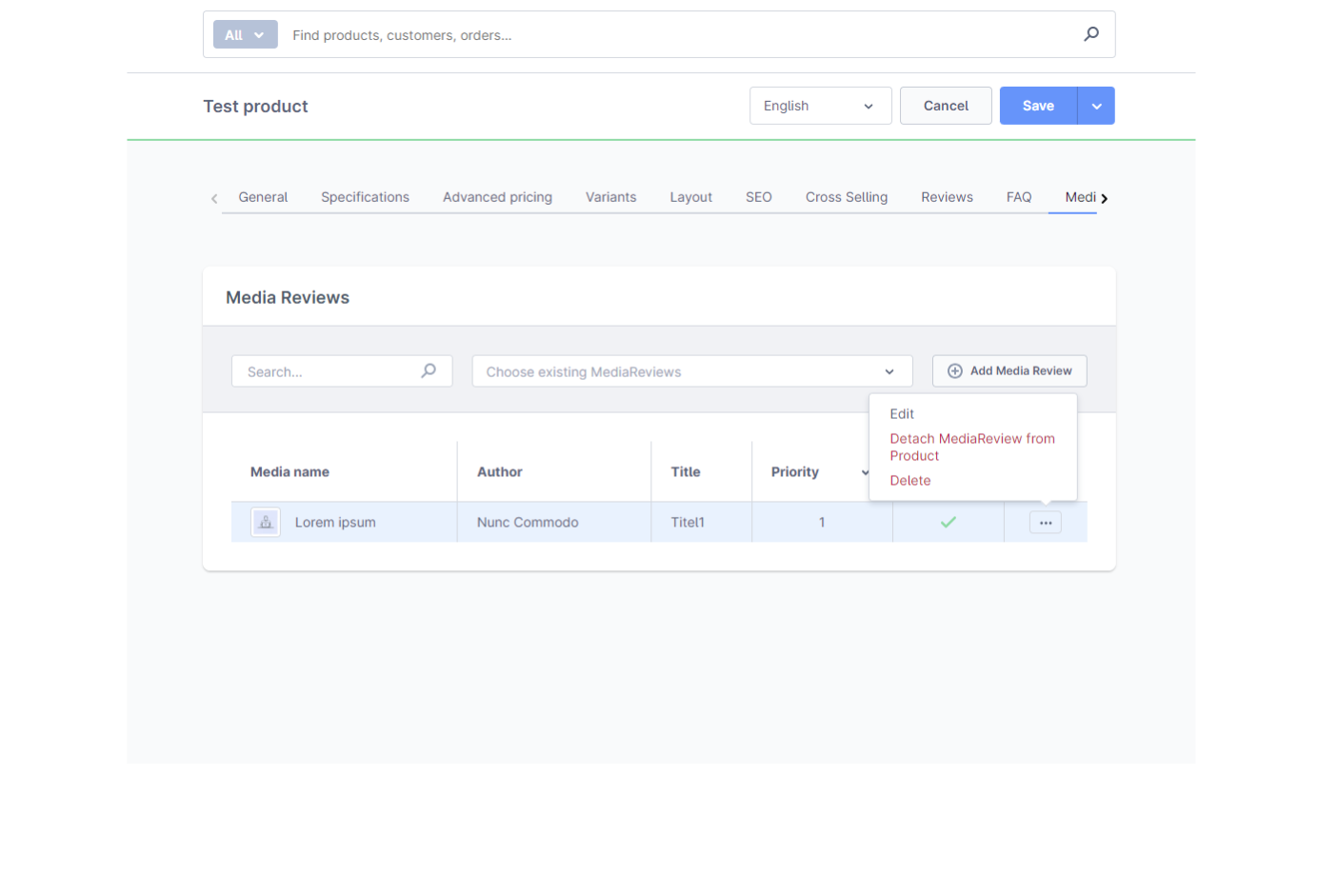Open the Layout tab
The image size is (1318, 896).
pyautogui.click(x=690, y=197)
